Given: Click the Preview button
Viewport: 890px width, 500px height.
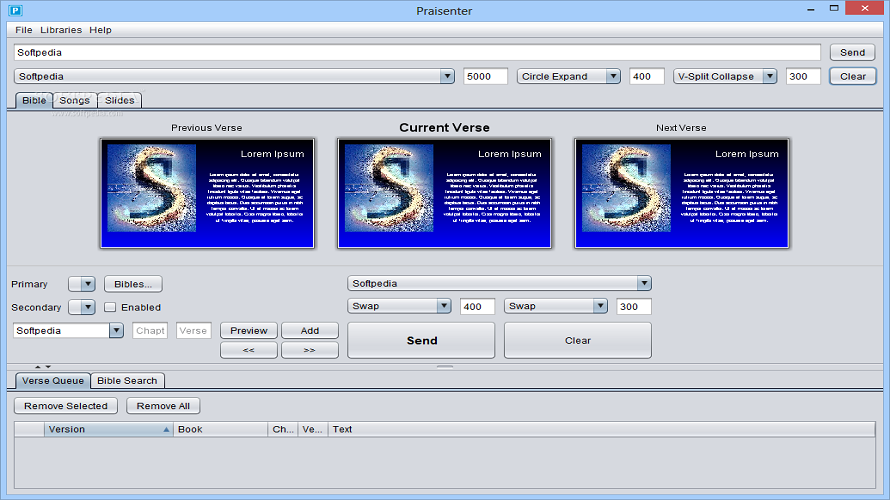Looking at the screenshot, I should (248, 331).
